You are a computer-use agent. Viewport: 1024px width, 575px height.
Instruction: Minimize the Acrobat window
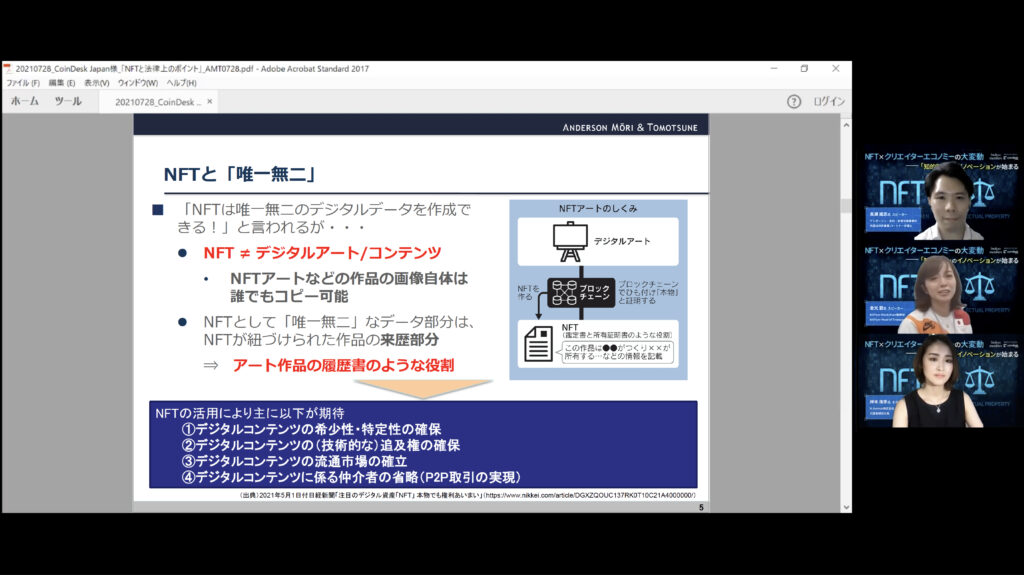[772, 68]
